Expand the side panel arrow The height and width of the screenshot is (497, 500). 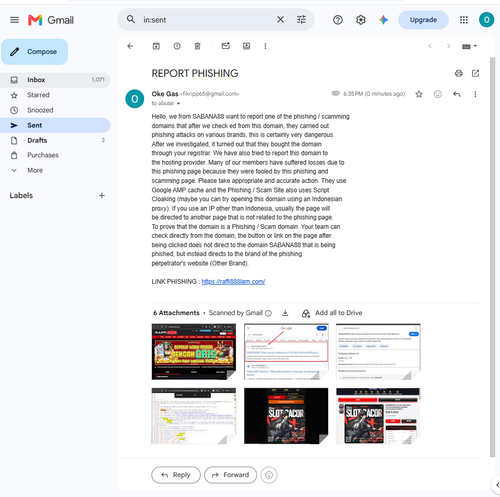pyautogui.click(x=496, y=486)
